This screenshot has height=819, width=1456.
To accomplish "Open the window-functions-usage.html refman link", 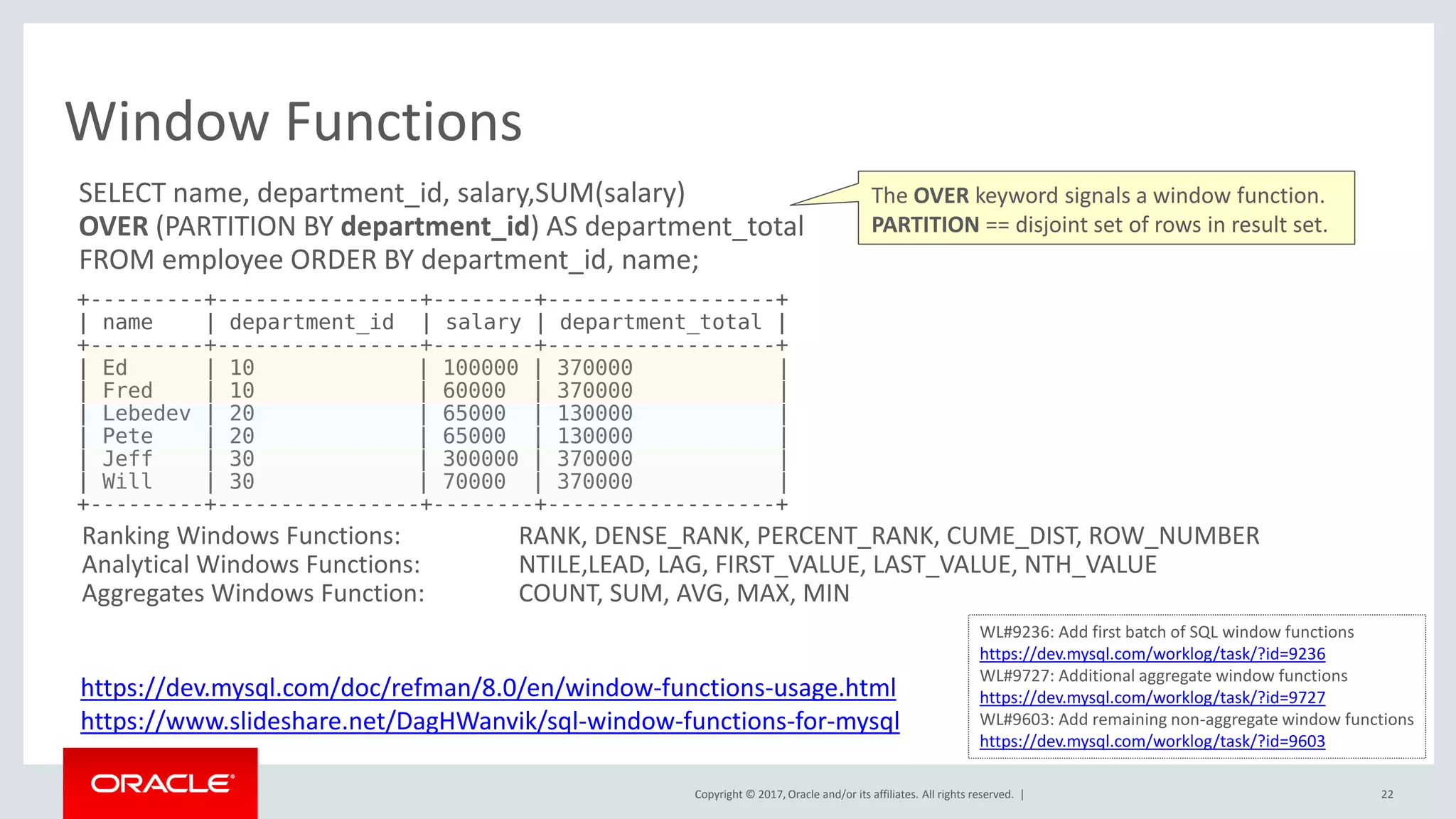I will (x=488, y=688).
